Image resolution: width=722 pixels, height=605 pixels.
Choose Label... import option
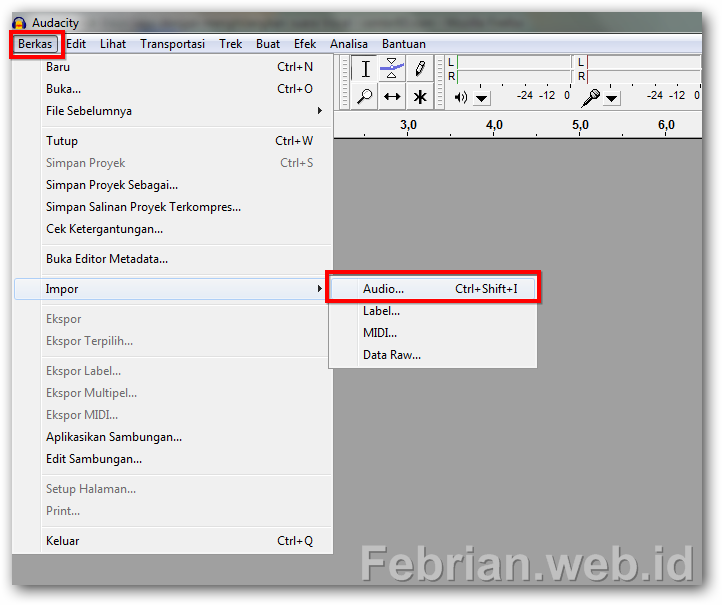[x=433, y=311]
